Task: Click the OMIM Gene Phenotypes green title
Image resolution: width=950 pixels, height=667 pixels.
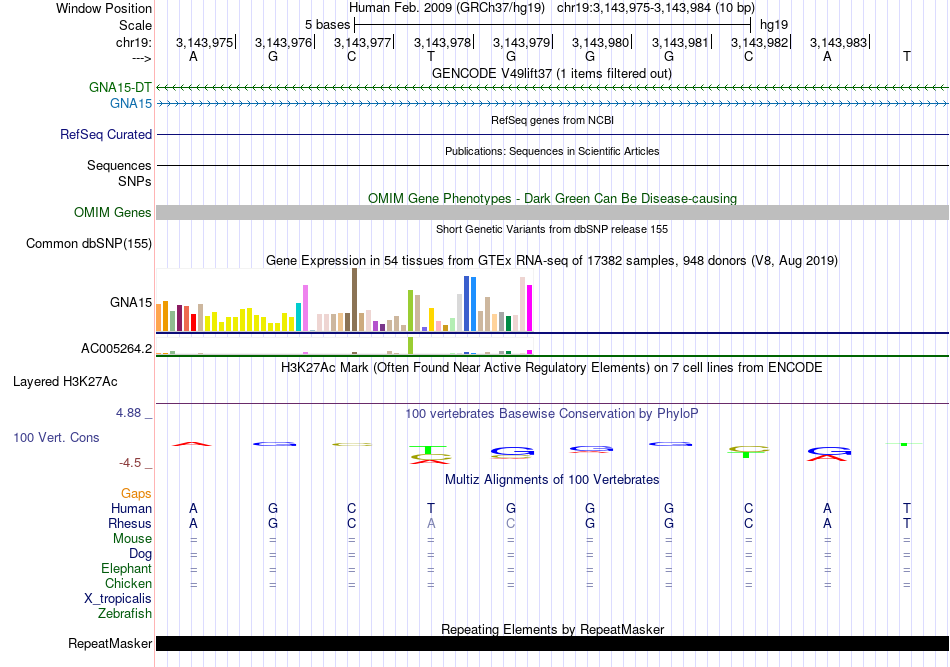Action: [552, 198]
